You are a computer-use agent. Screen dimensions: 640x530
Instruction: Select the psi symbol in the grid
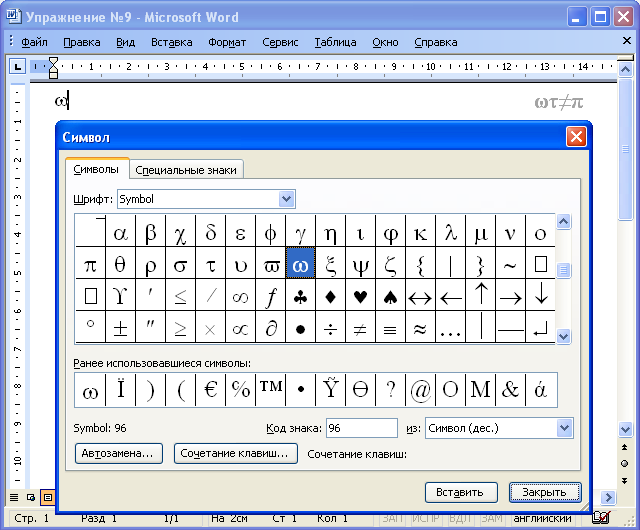coord(360,263)
